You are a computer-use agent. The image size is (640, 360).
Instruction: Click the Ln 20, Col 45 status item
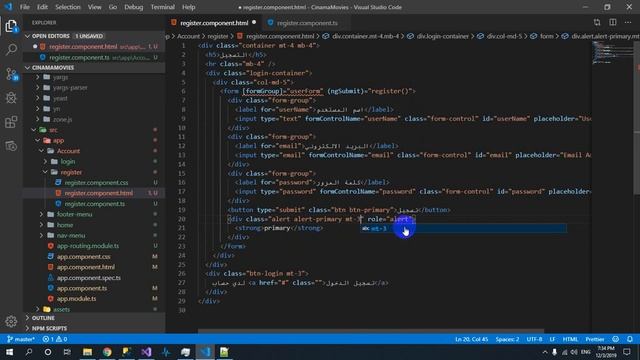471,339
